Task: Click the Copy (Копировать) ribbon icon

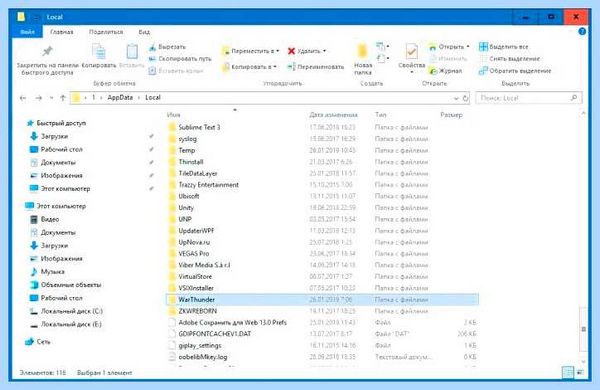Action: pos(99,52)
